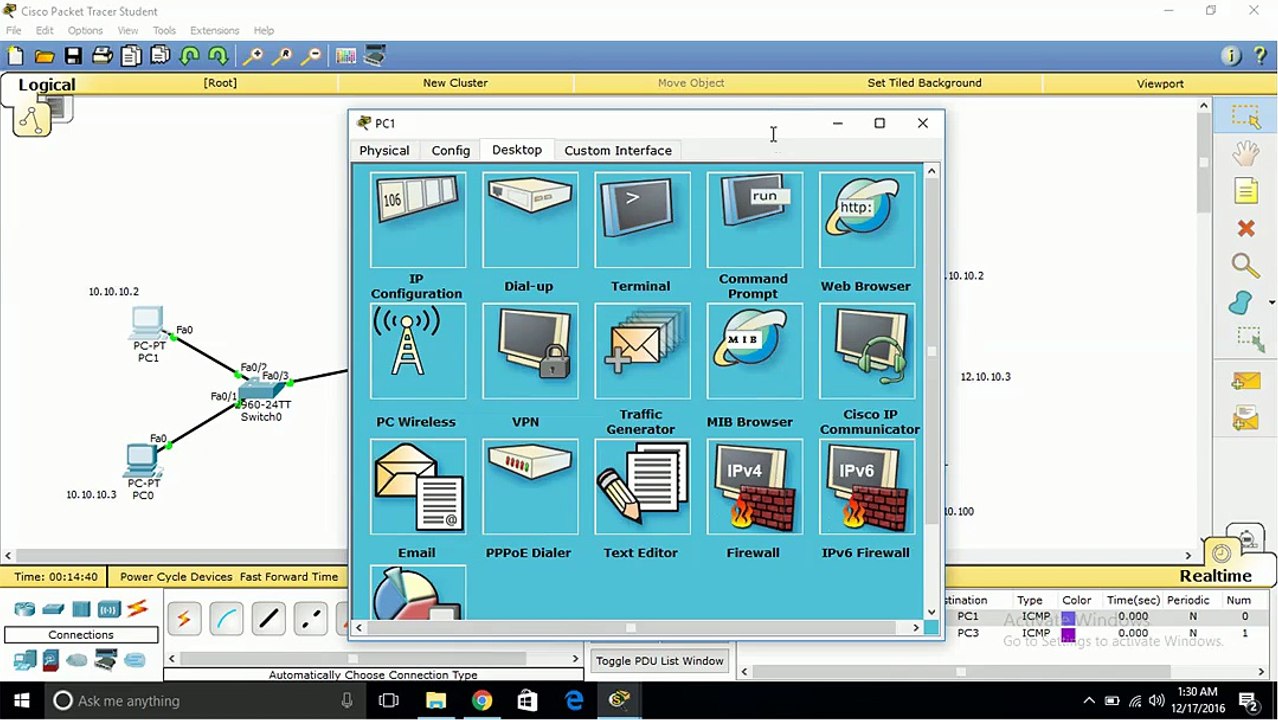Screen dimensions: 1278x720
Task: Open the Email application
Action: (417, 486)
